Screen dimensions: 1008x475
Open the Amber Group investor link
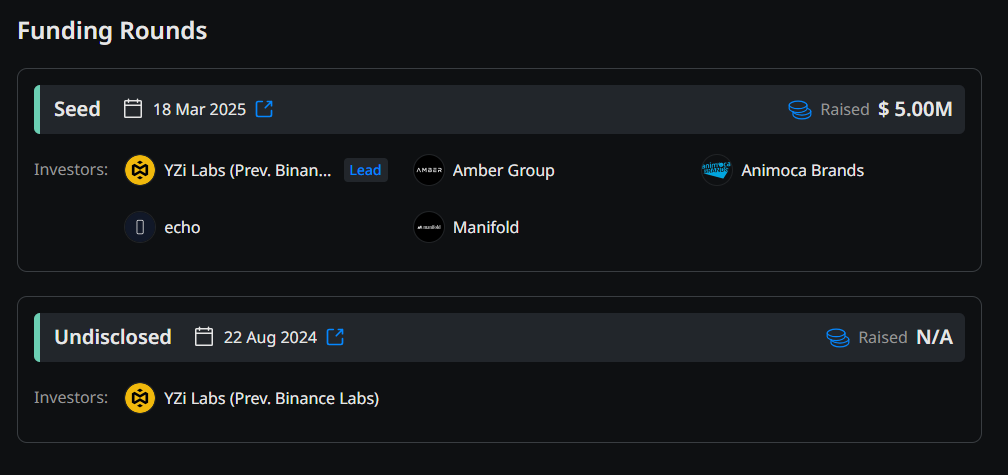pyautogui.click(x=503, y=170)
